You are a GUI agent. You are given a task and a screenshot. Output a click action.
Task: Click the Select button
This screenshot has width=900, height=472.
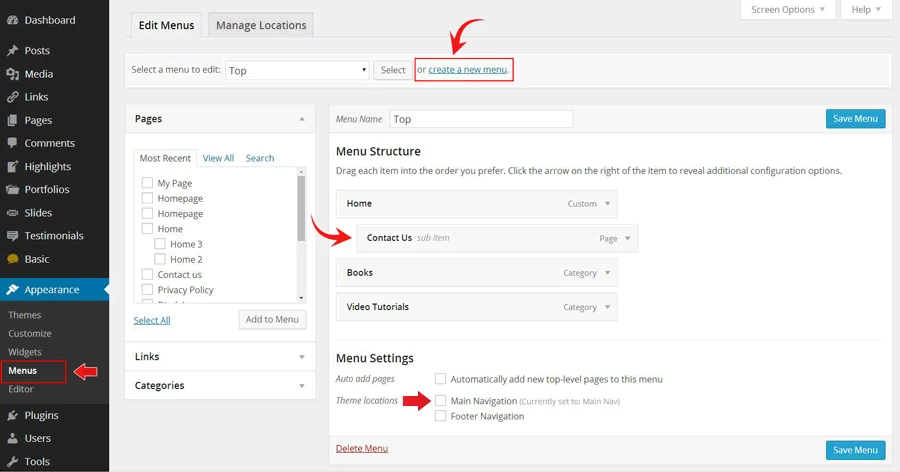tap(393, 70)
